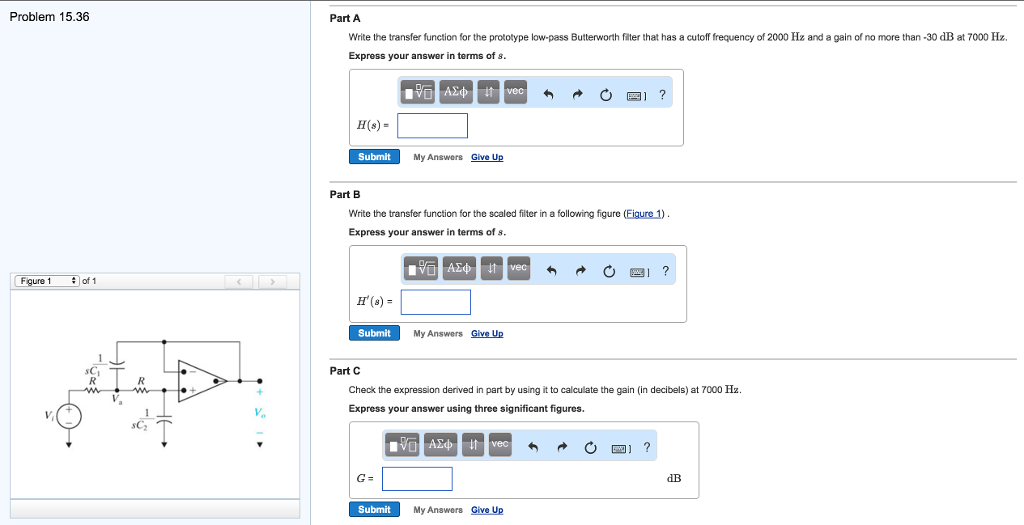Open keyboard shortcuts icon in Part A
Viewport: 1024px width, 525px height.
pyautogui.click(x=634, y=95)
